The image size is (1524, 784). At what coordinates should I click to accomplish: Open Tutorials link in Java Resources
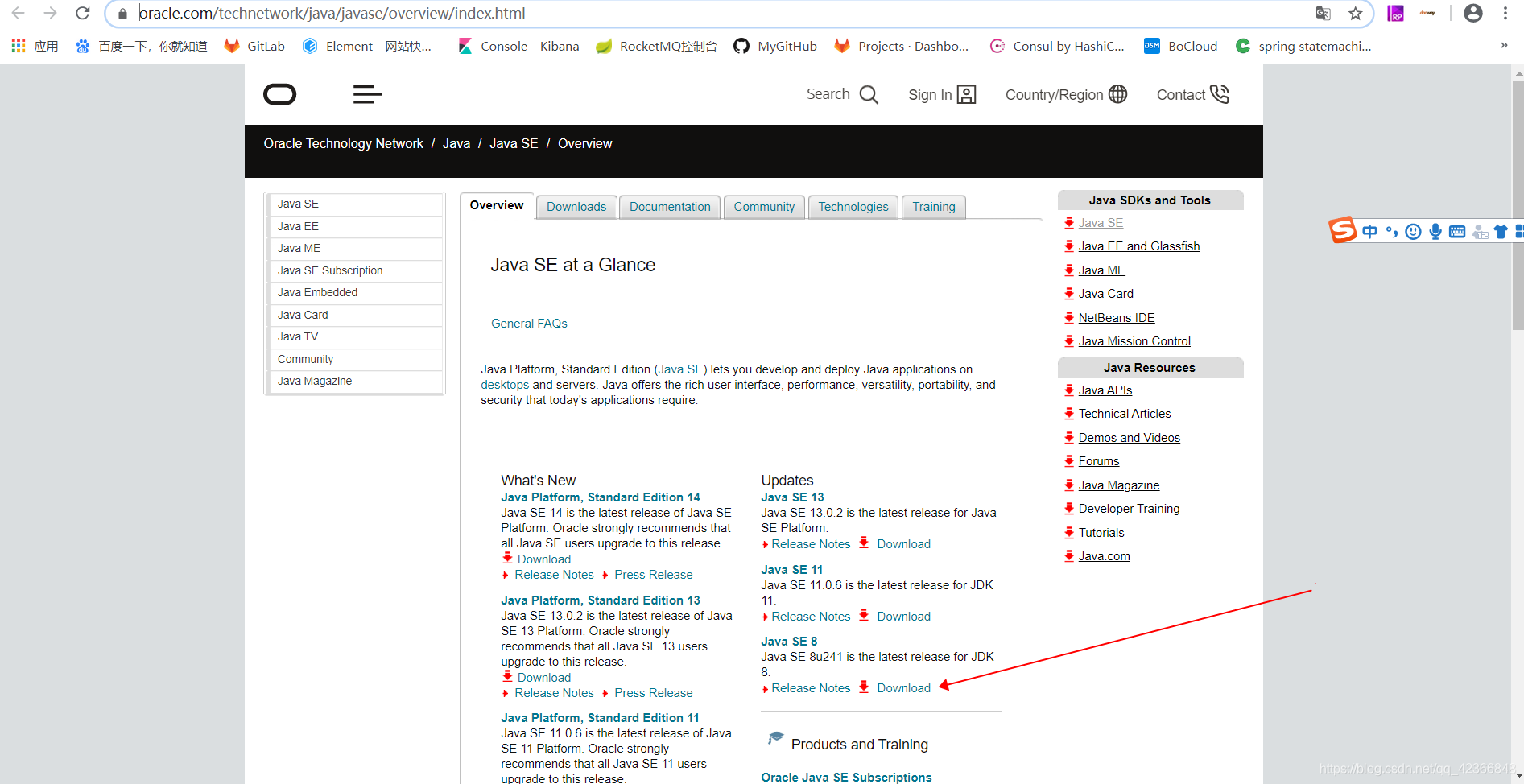(1101, 533)
